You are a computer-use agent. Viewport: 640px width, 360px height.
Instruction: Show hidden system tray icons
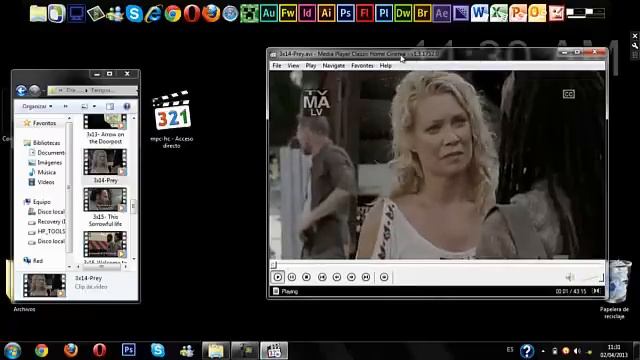click(x=543, y=351)
